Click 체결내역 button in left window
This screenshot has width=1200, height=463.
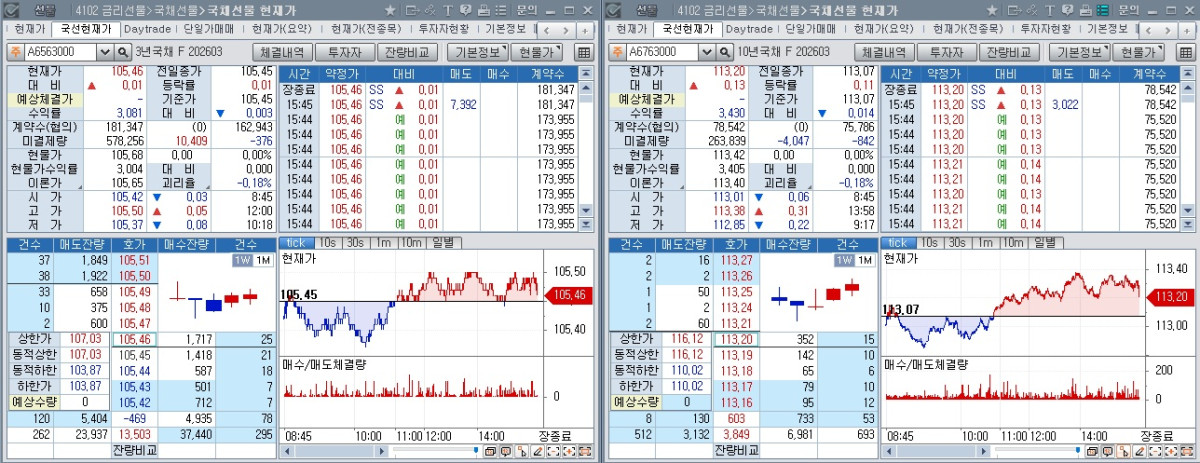pyautogui.click(x=284, y=52)
